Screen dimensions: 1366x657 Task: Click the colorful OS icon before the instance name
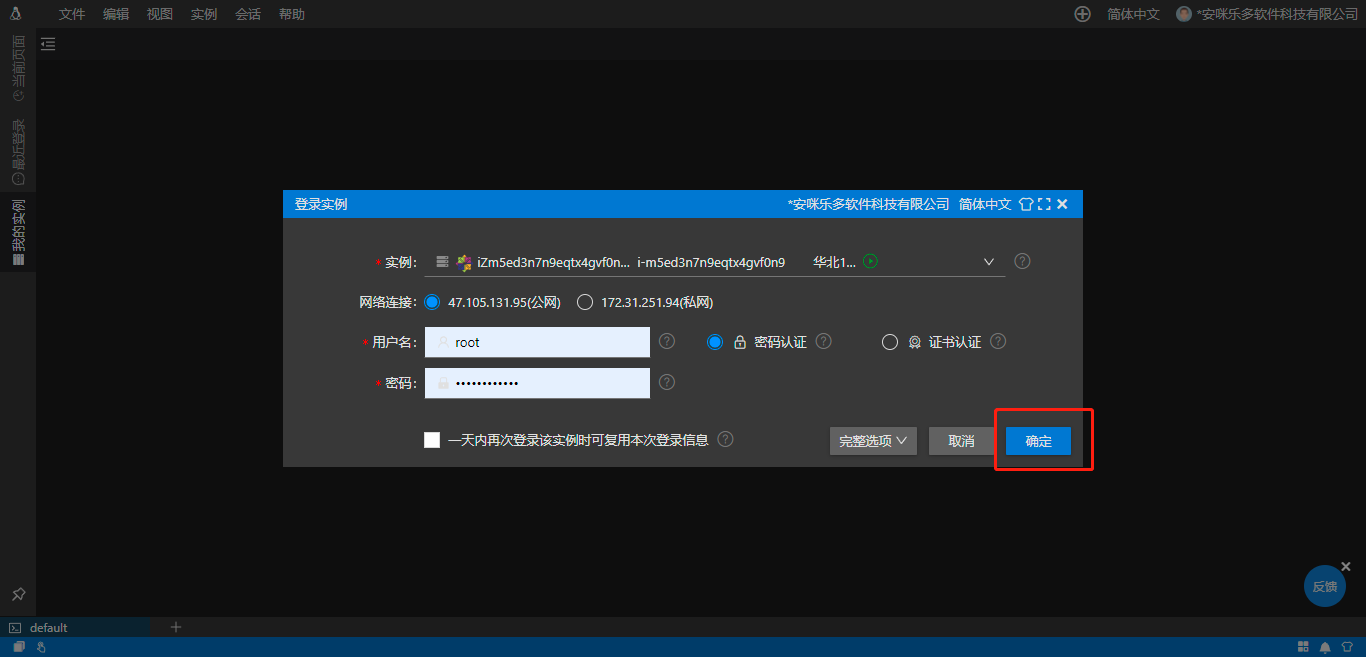[x=464, y=262]
